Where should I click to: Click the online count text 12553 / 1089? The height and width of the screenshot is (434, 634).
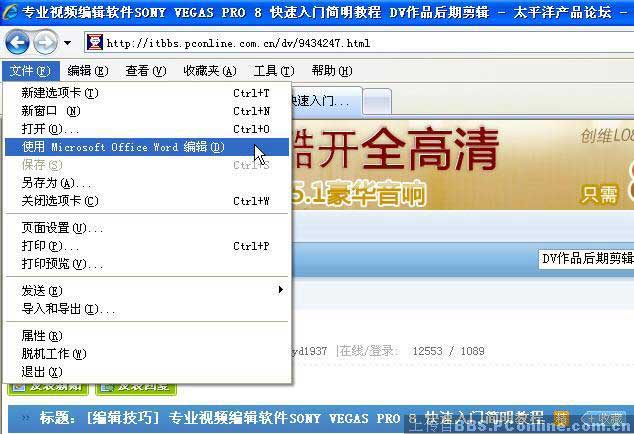(x=448, y=351)
